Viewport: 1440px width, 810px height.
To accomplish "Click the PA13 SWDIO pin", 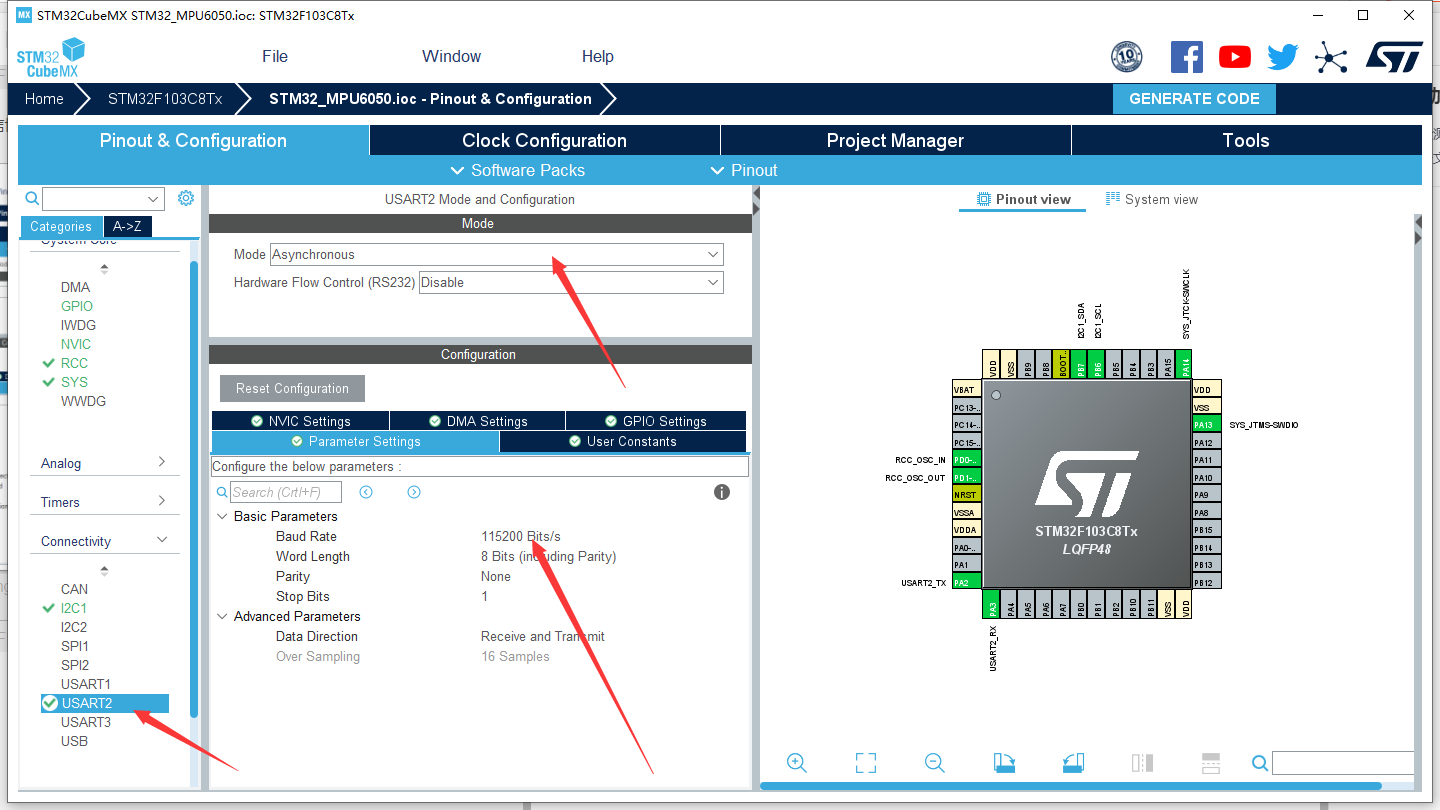I will 1207,424.
